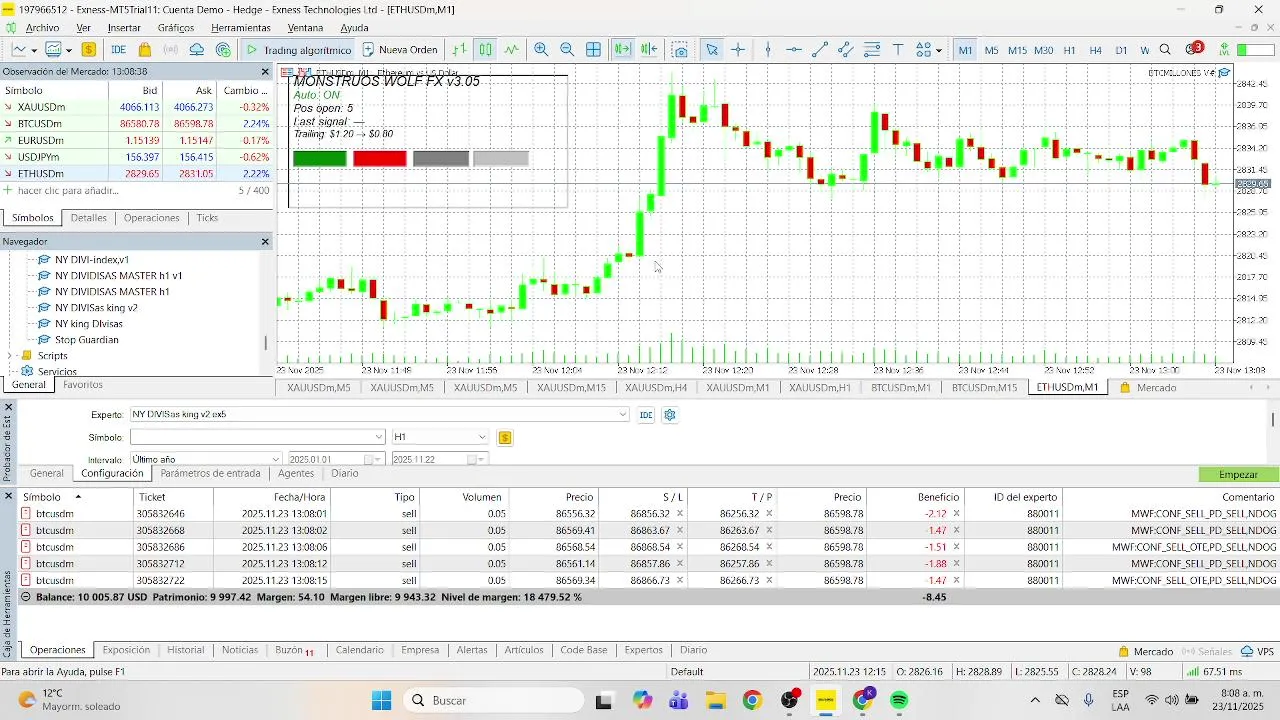Screen dimensions: 1280x720
Task: Switch to the BTCUSDm,M15 chart tab
Action: pos(984,388)
